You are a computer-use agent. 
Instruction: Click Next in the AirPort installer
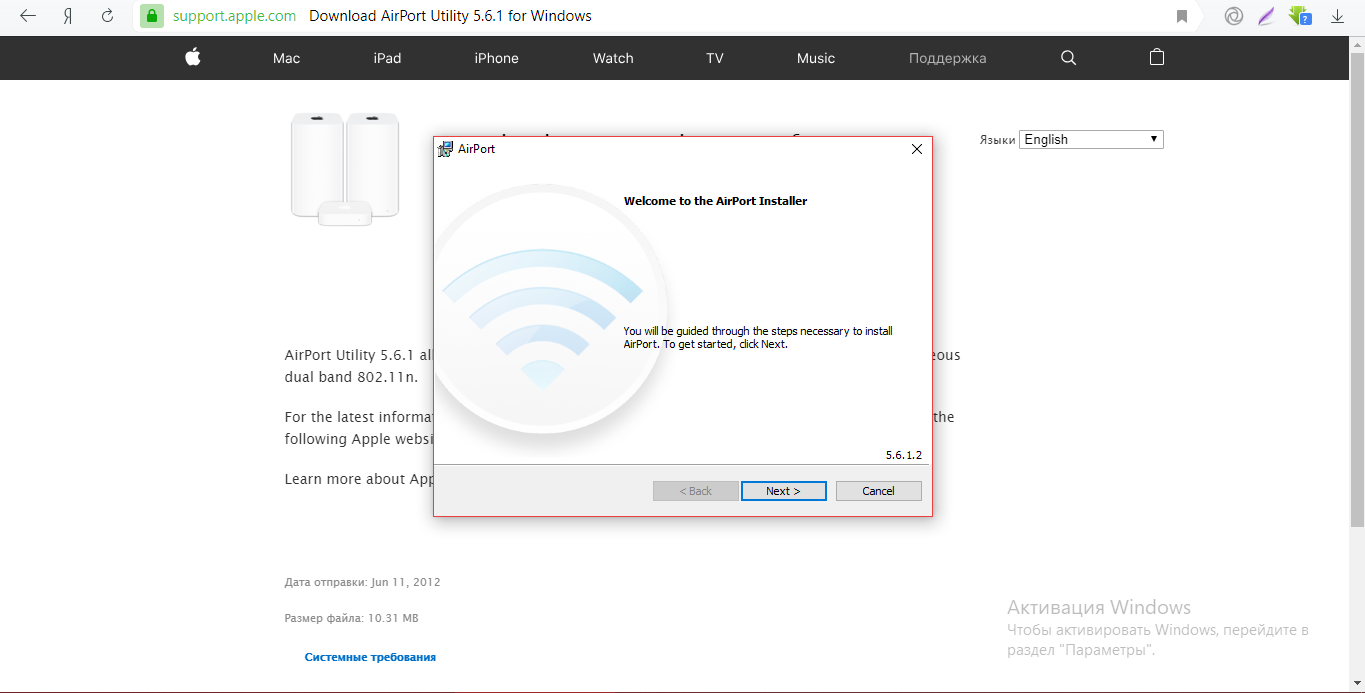pos(784,491)
